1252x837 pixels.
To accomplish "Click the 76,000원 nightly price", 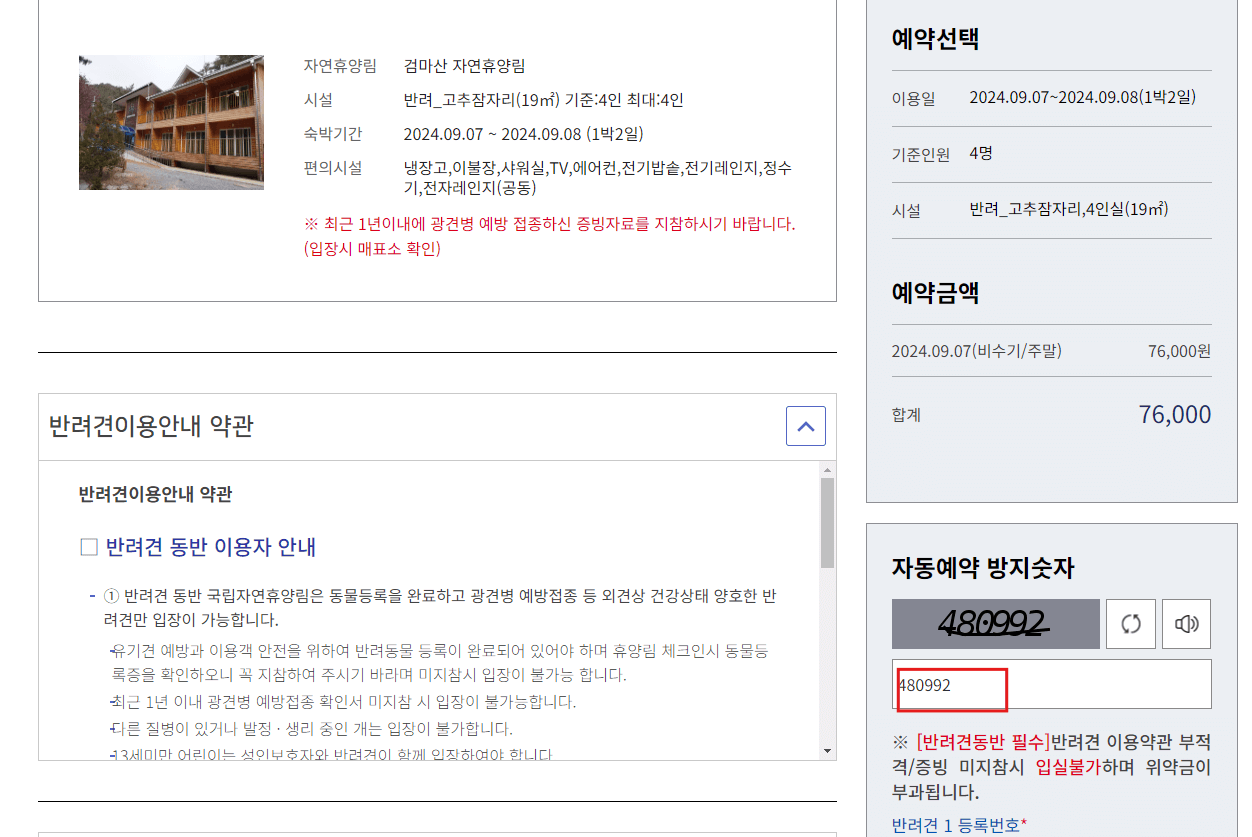I will (x=1179, y=351).
